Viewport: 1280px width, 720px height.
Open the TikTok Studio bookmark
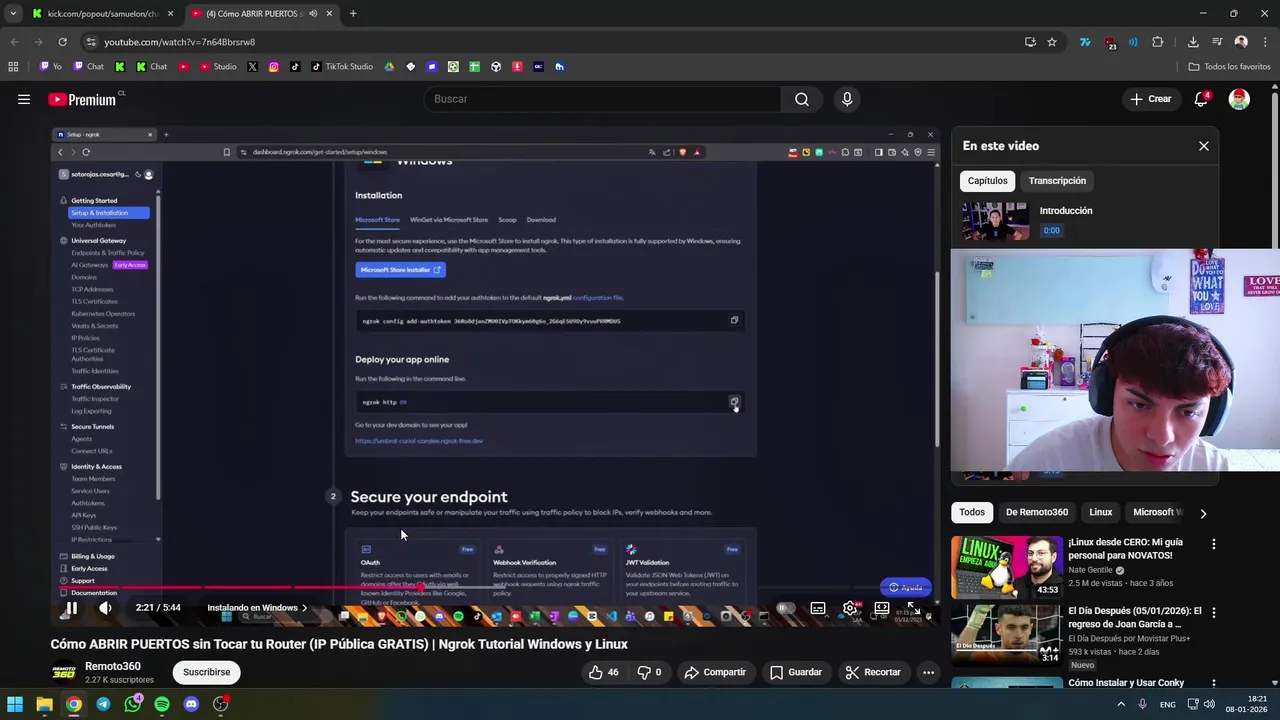(x=342, y=67)
